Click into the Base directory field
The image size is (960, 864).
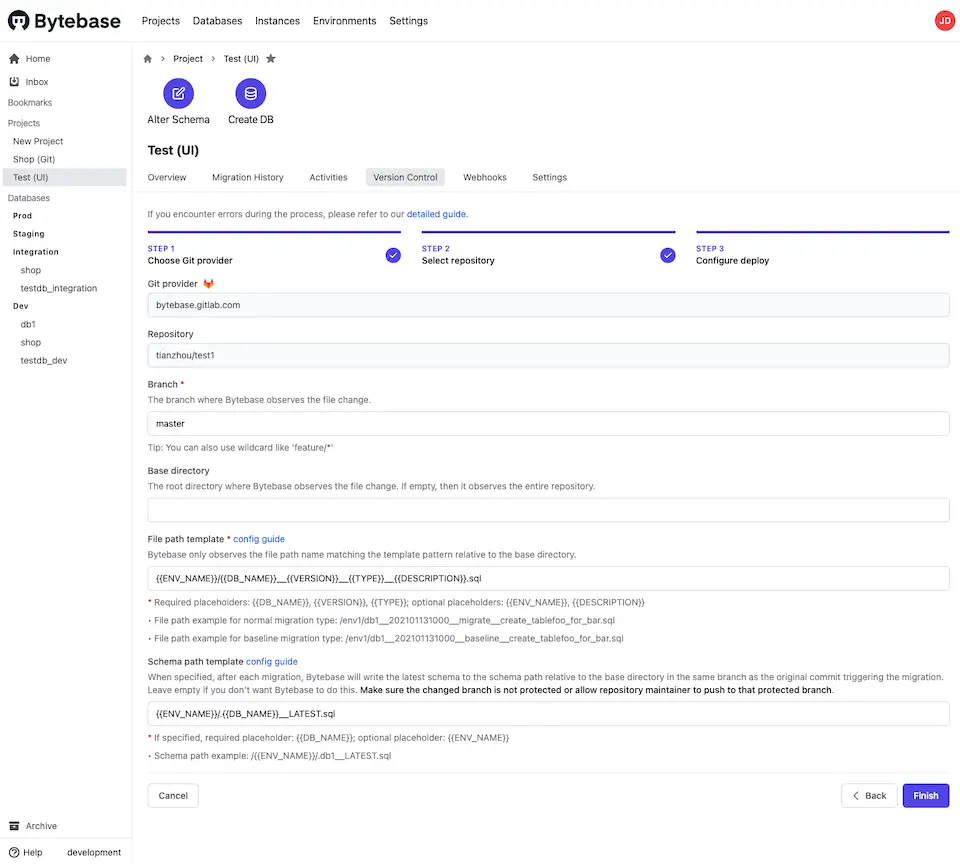pos(548,511)
